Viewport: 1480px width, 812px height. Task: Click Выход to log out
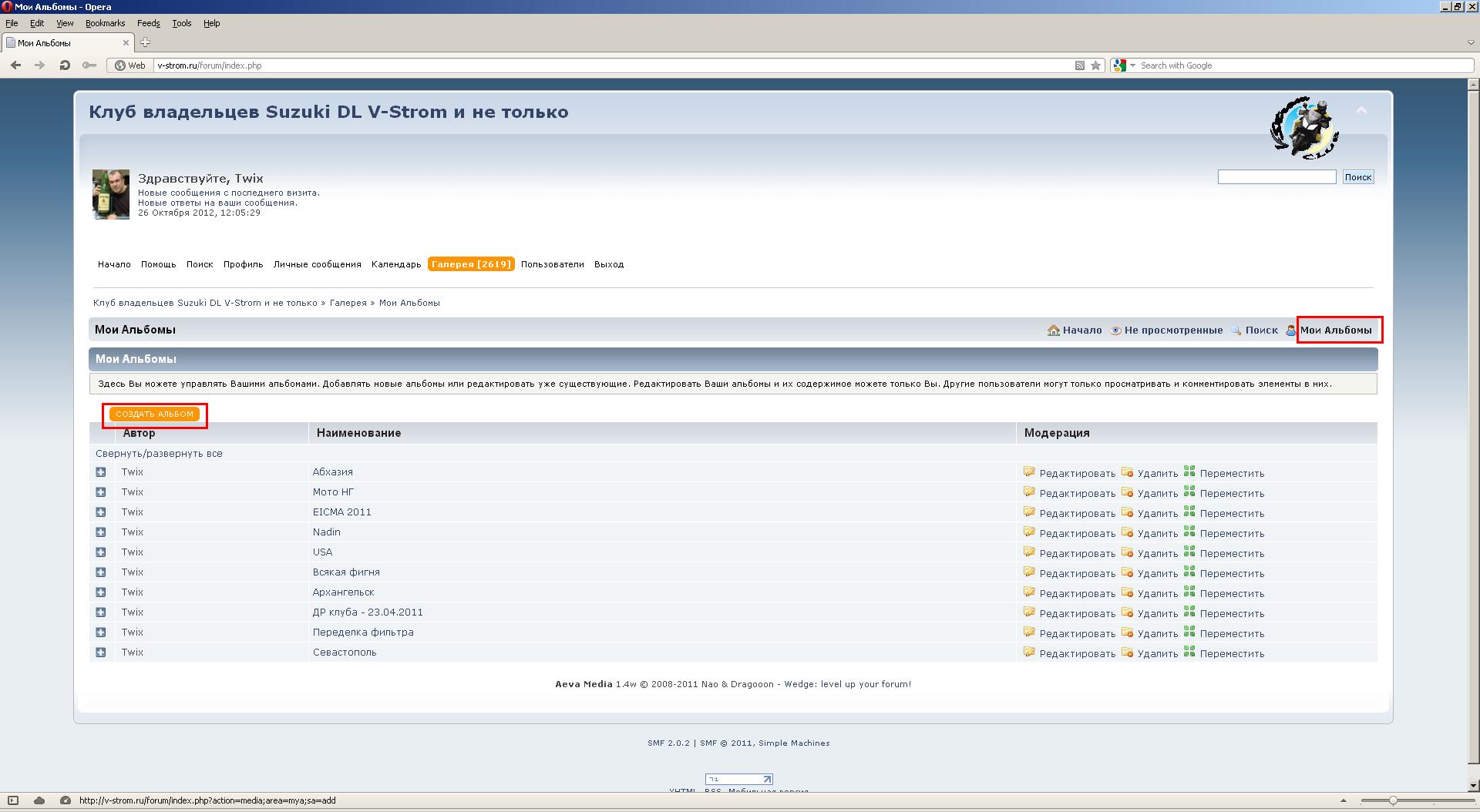tap(609, 264)
